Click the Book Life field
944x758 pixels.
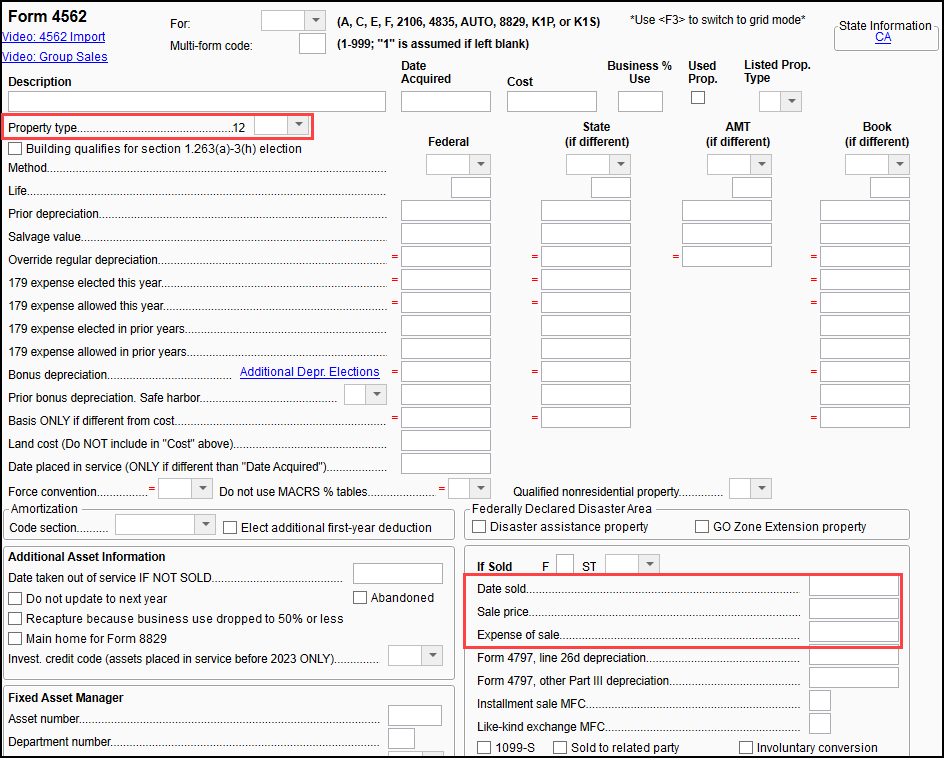point(890,188)
